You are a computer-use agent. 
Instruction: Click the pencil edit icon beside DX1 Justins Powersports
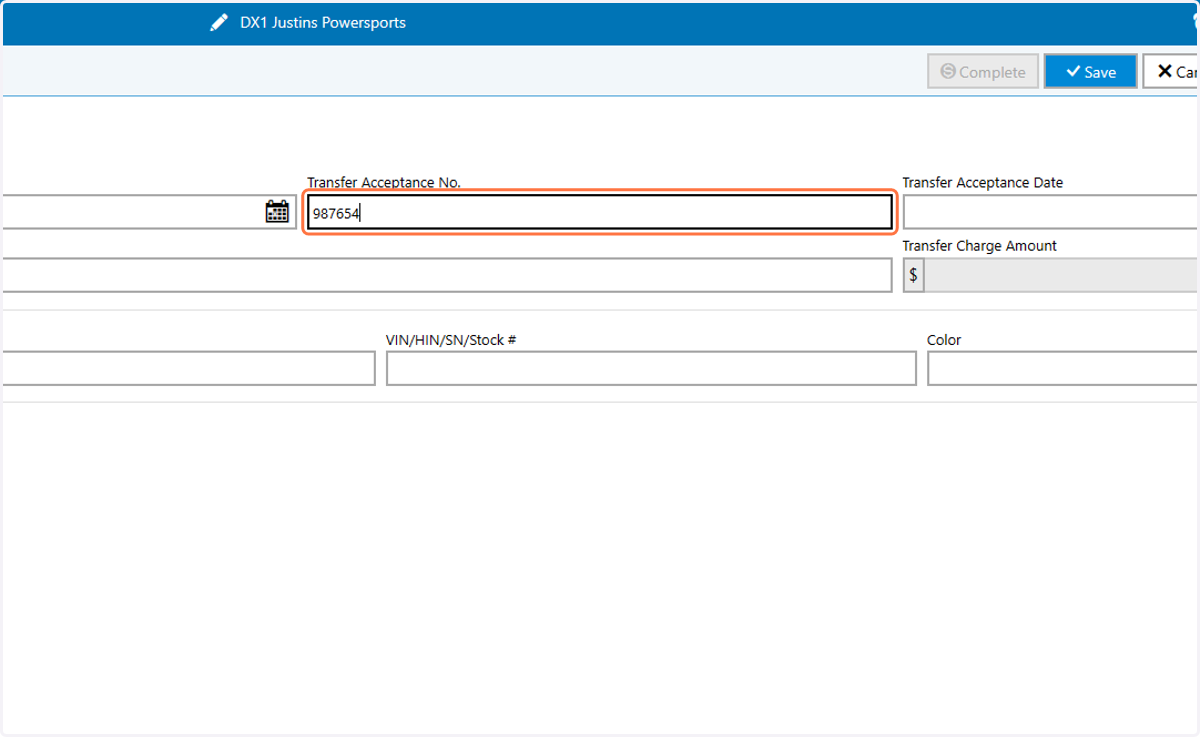[219, 22]
